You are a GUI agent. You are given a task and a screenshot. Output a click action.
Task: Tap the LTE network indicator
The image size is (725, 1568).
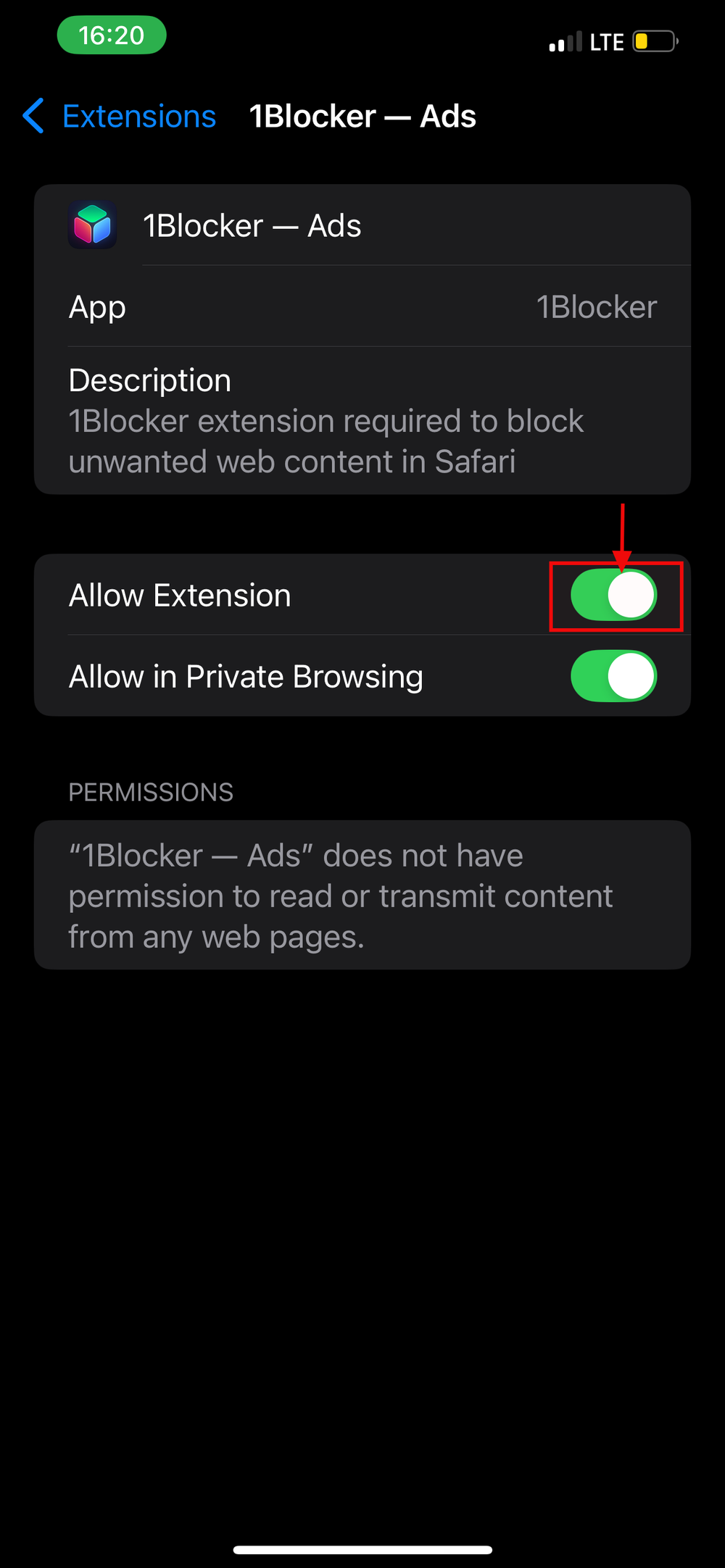click(x=607, y=42)
